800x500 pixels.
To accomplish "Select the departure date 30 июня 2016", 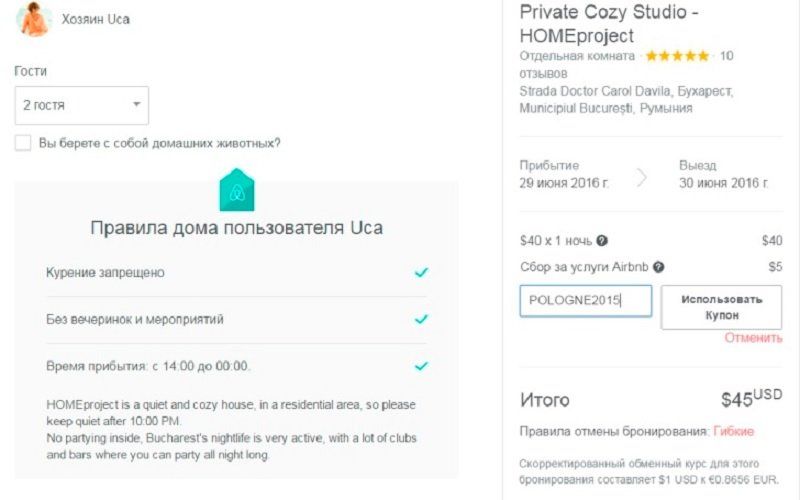I will pyautogui.click(x=724, y=183).
